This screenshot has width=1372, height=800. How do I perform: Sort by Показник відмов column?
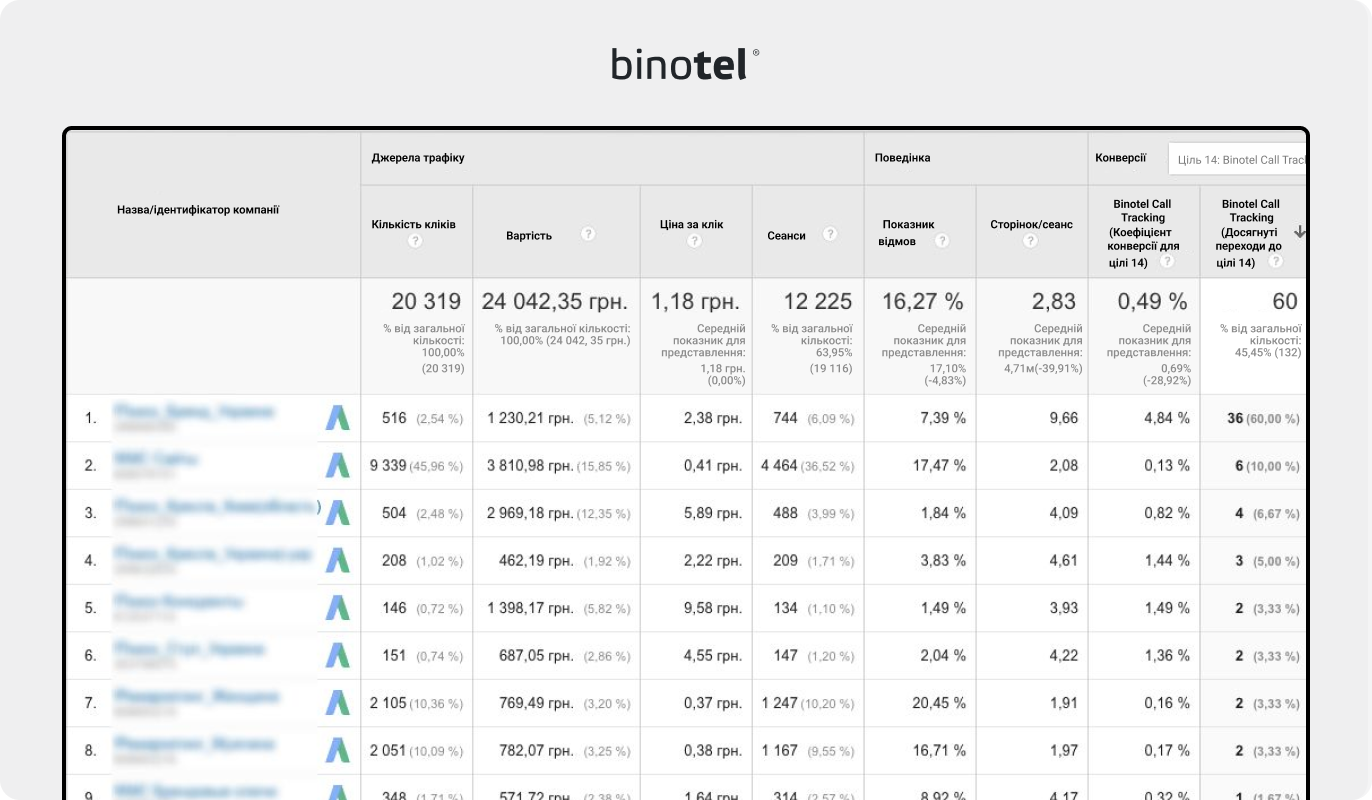click(908, 232)
